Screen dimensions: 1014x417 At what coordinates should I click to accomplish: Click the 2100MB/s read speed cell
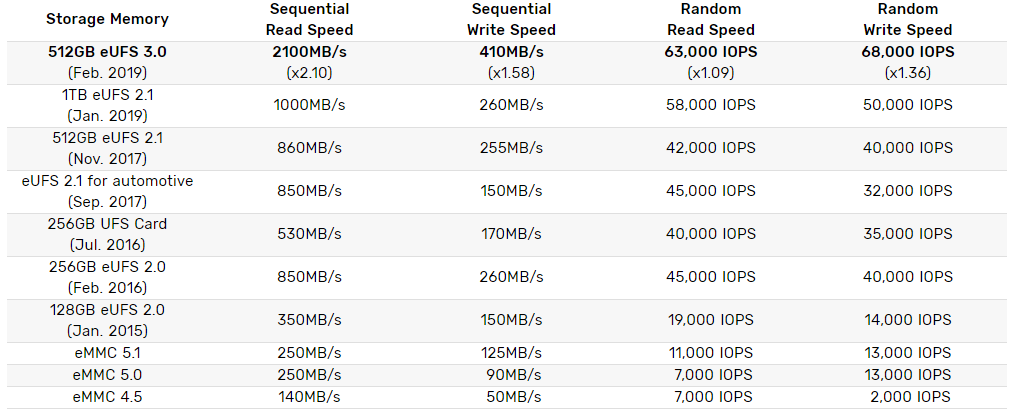tap(310, 52)
